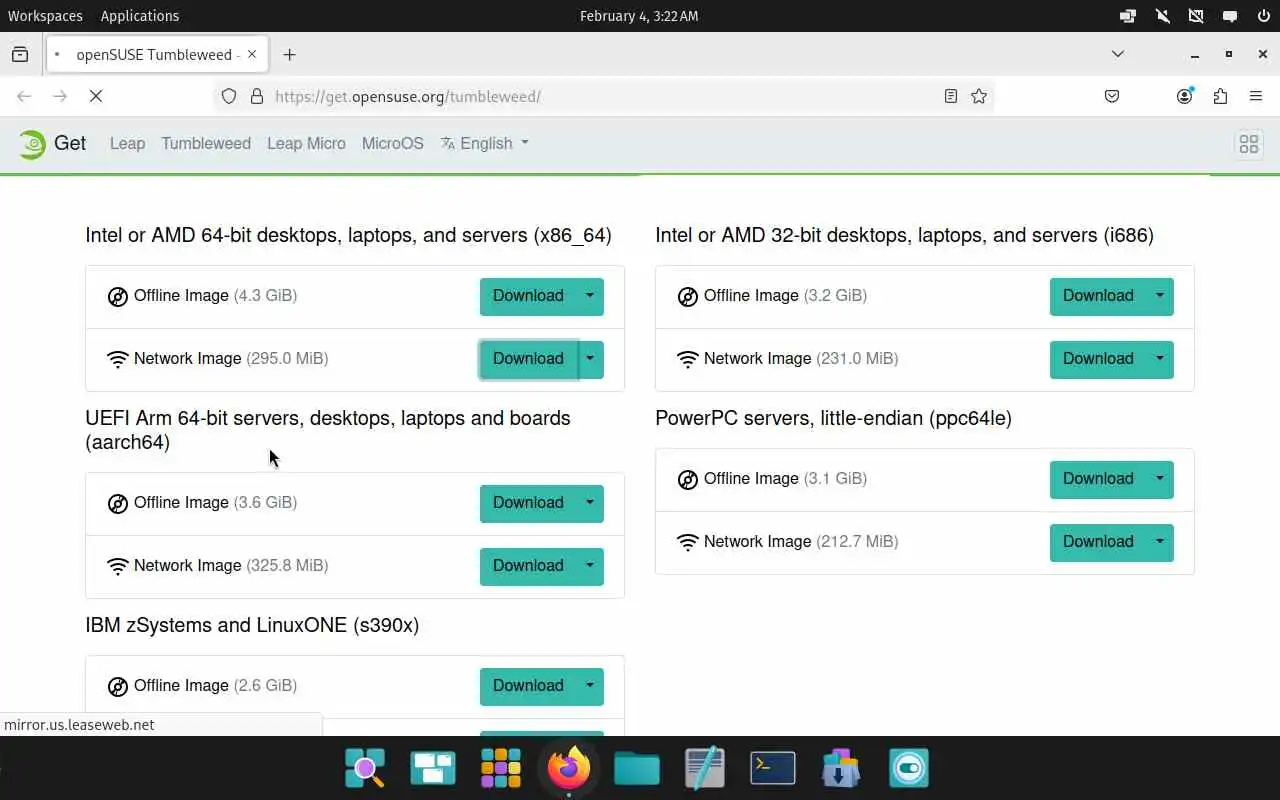
Task: Close the openSUSE Tumbleweed tab
Action: 252,54
